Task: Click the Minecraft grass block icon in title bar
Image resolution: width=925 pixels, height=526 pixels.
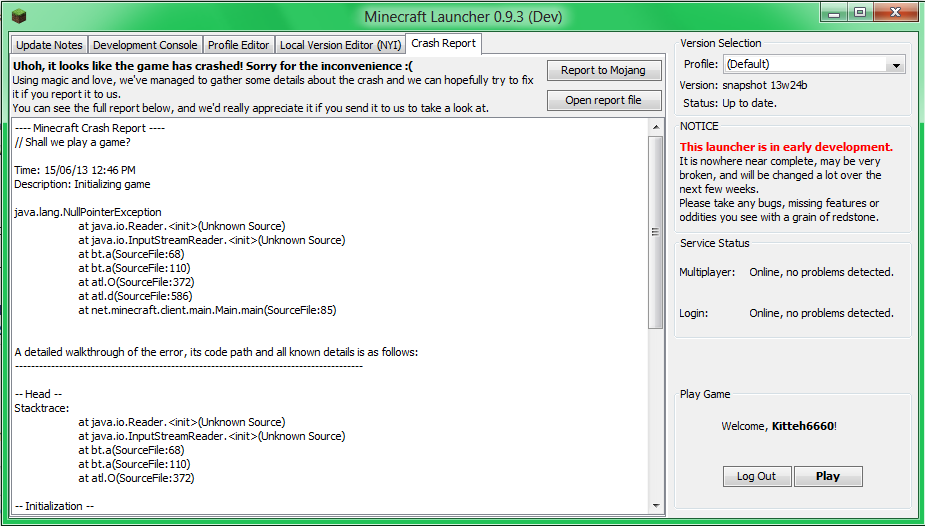Action: pyautogui.click(x=19, y=16)
